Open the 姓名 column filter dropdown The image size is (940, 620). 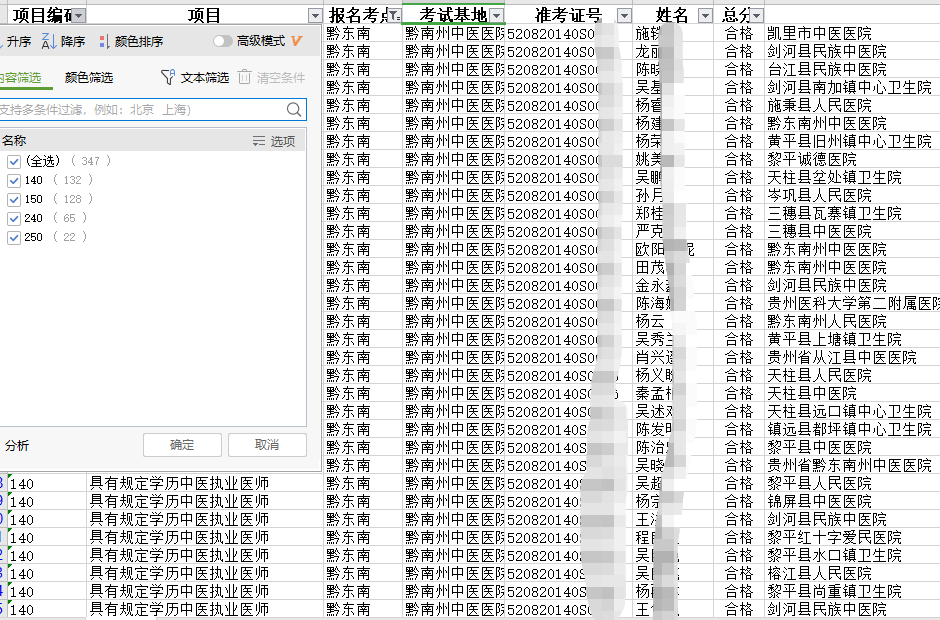[705, 15]
